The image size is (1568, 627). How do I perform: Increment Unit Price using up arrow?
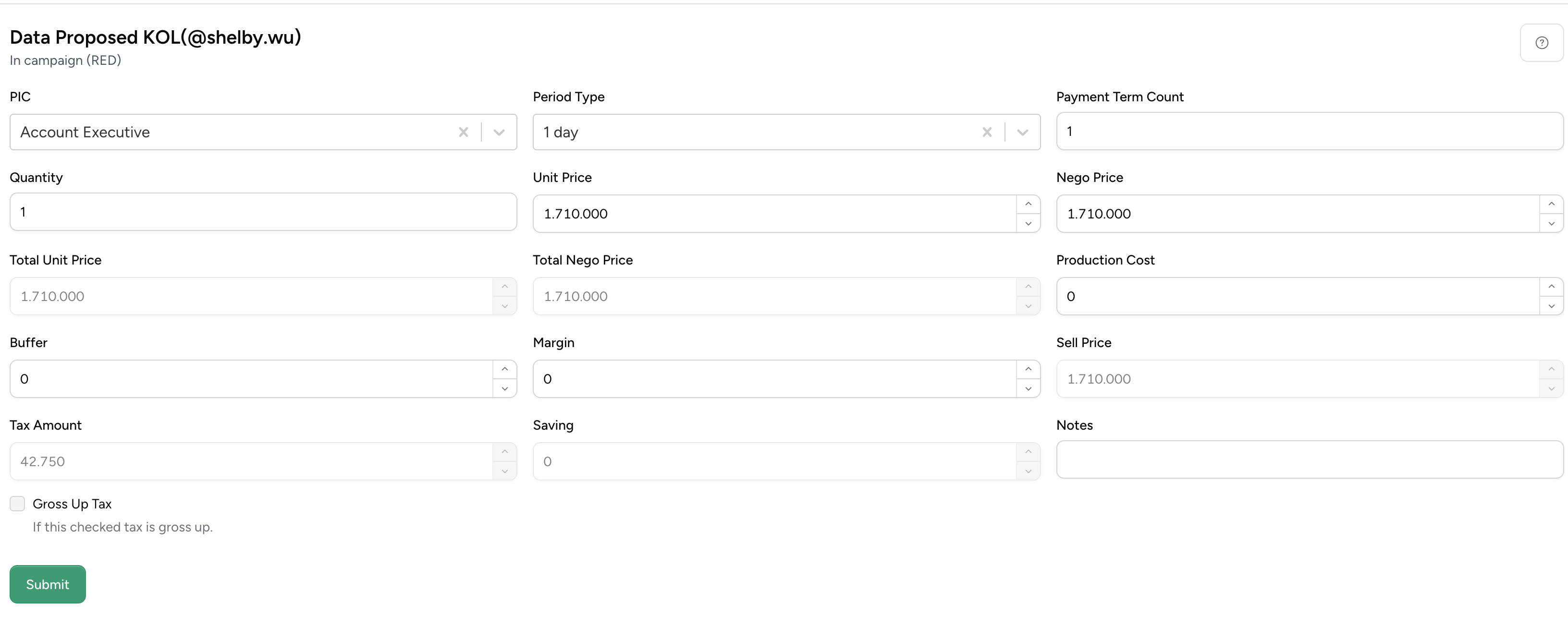tap(1029, 203)
